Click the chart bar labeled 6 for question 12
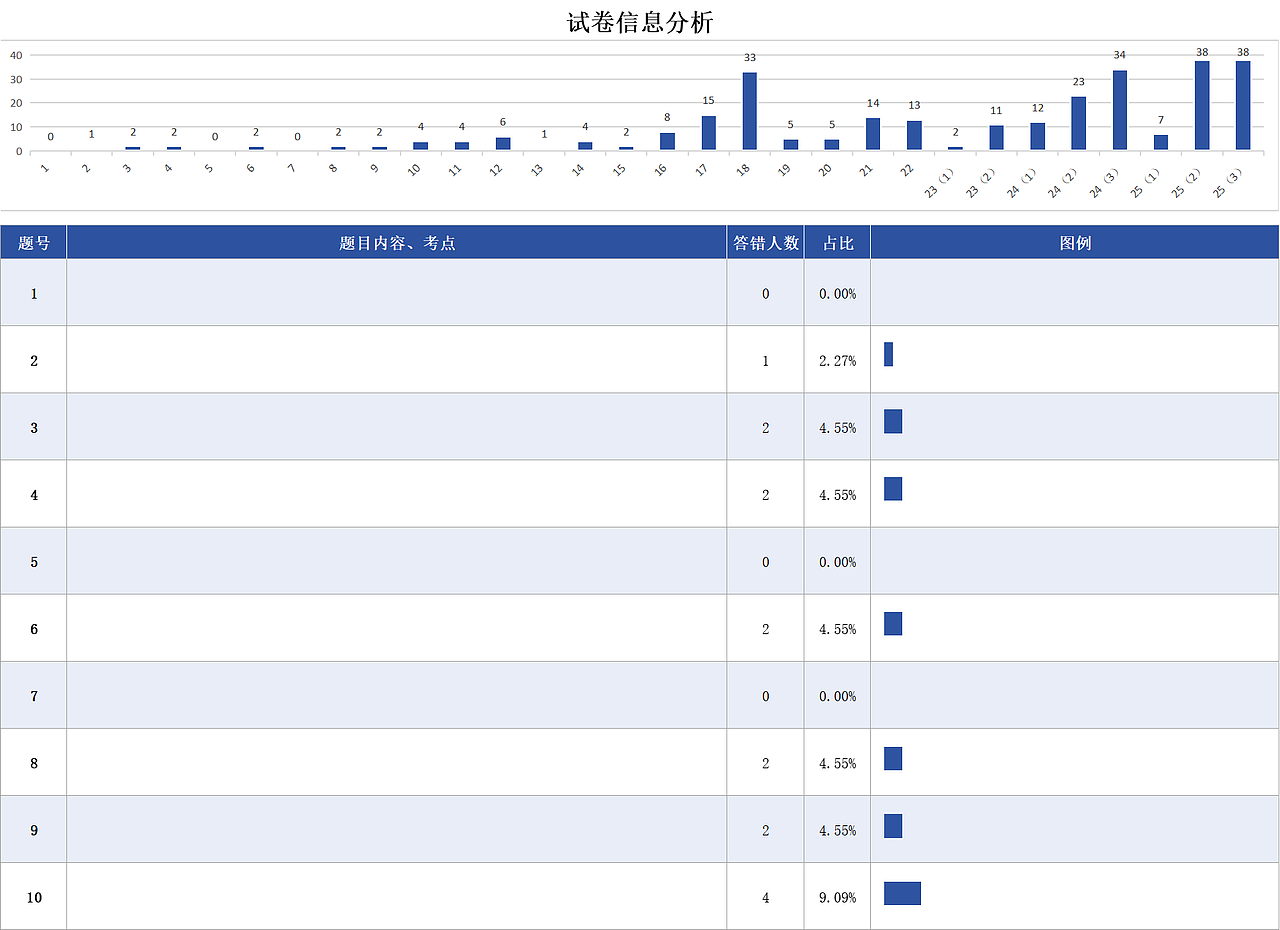This screenshot has height=930, width=1280. coord(503,144)
